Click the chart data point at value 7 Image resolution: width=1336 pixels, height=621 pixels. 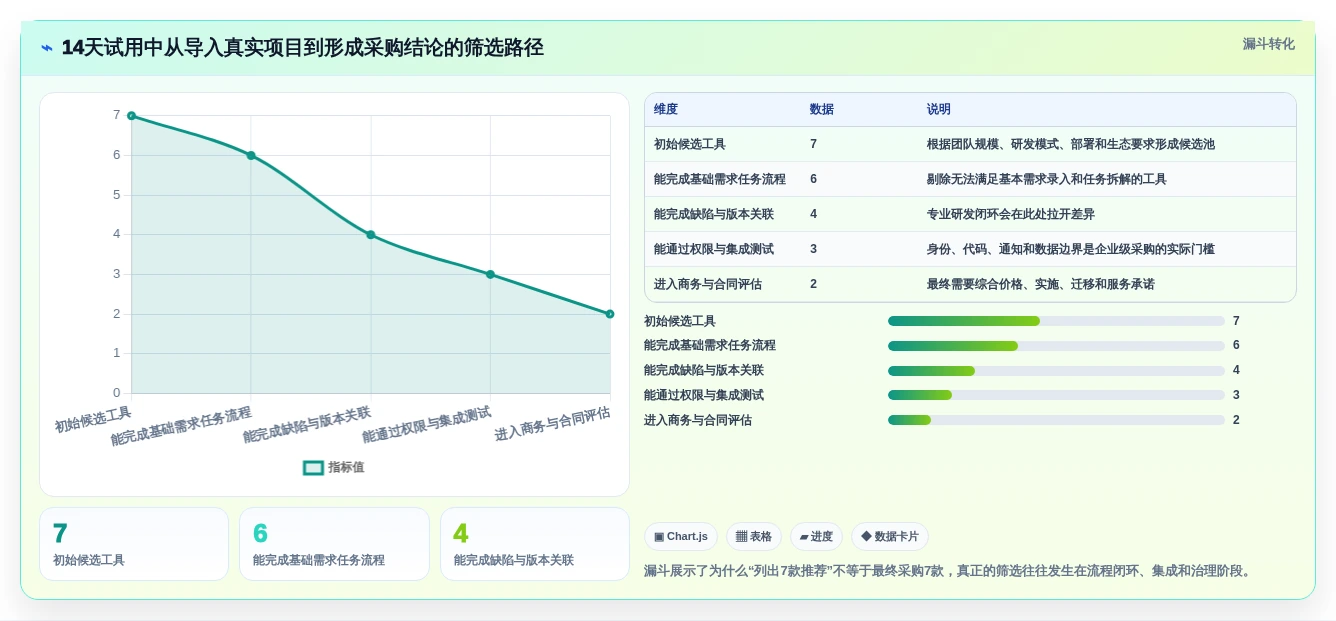click(131, 116)
